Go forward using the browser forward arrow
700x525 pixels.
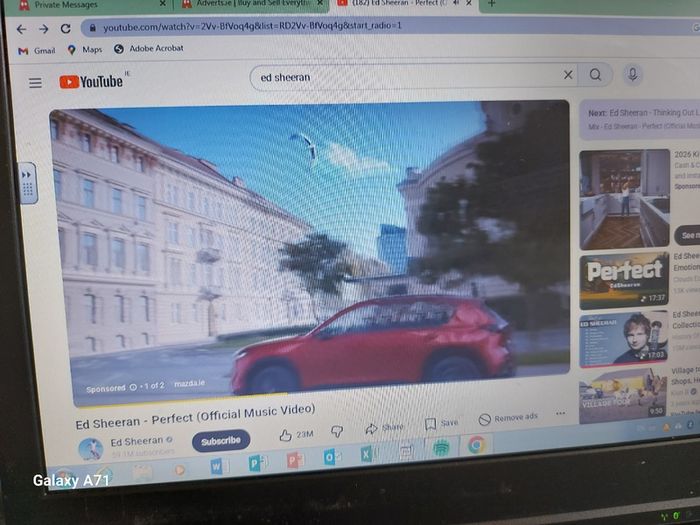(x=43, y=29)
